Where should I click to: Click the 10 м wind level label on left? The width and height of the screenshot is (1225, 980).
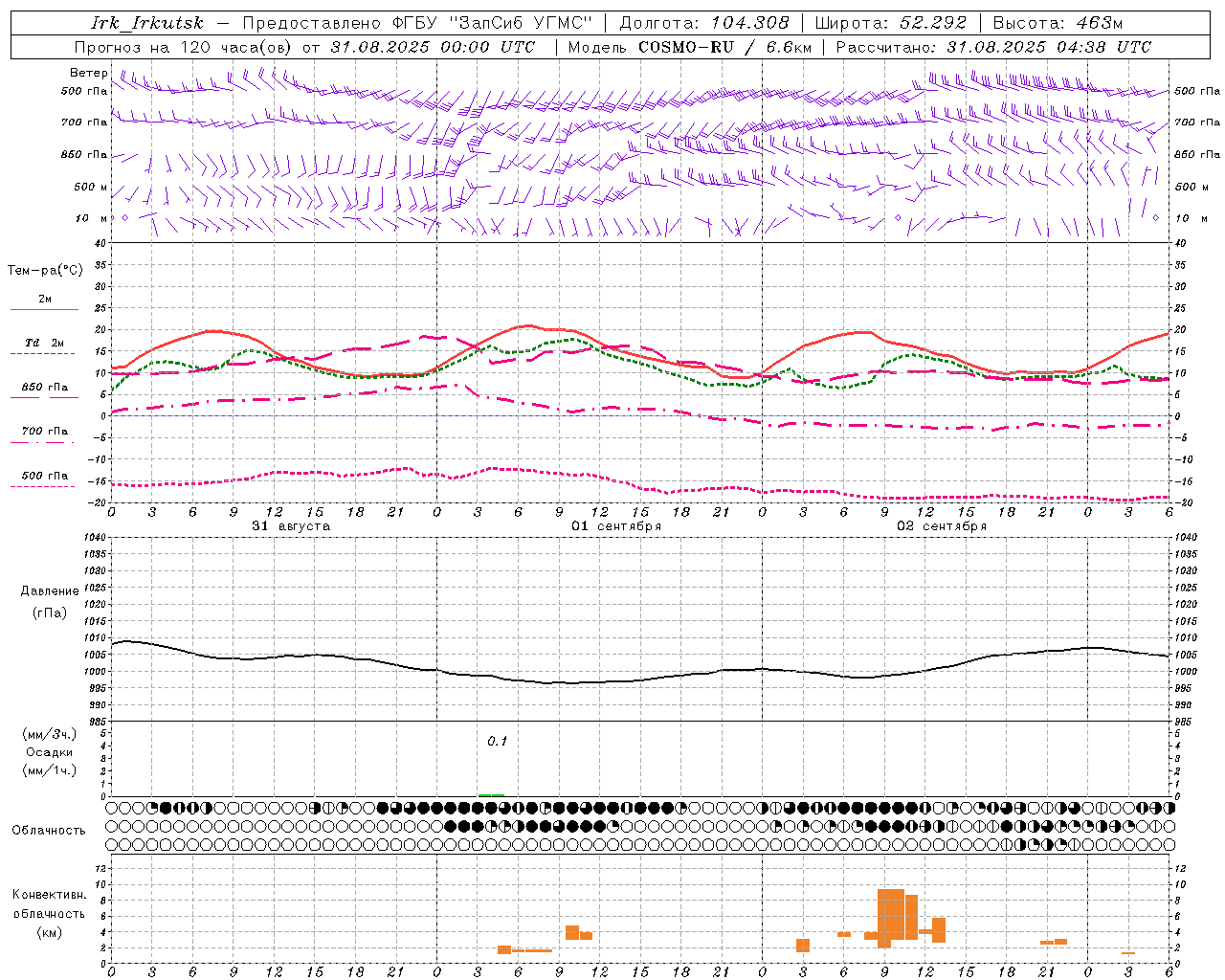tap(92, 218)
